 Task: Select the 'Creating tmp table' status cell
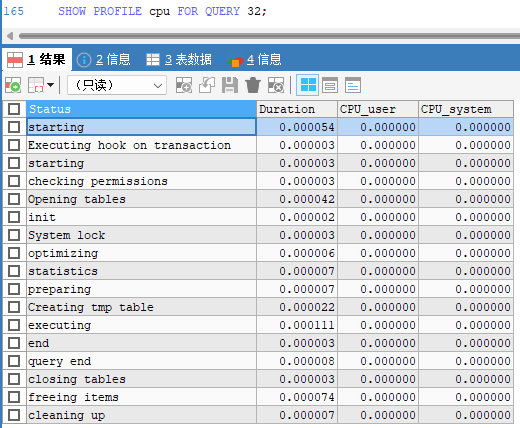tap(141, 307)
